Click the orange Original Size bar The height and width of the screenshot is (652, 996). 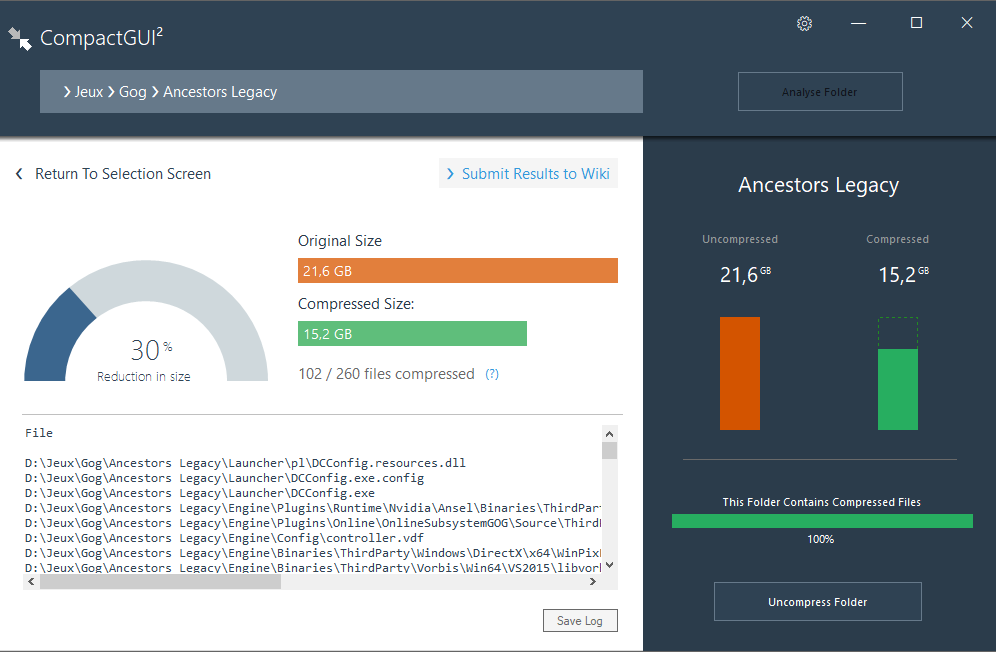coord(457,270)
